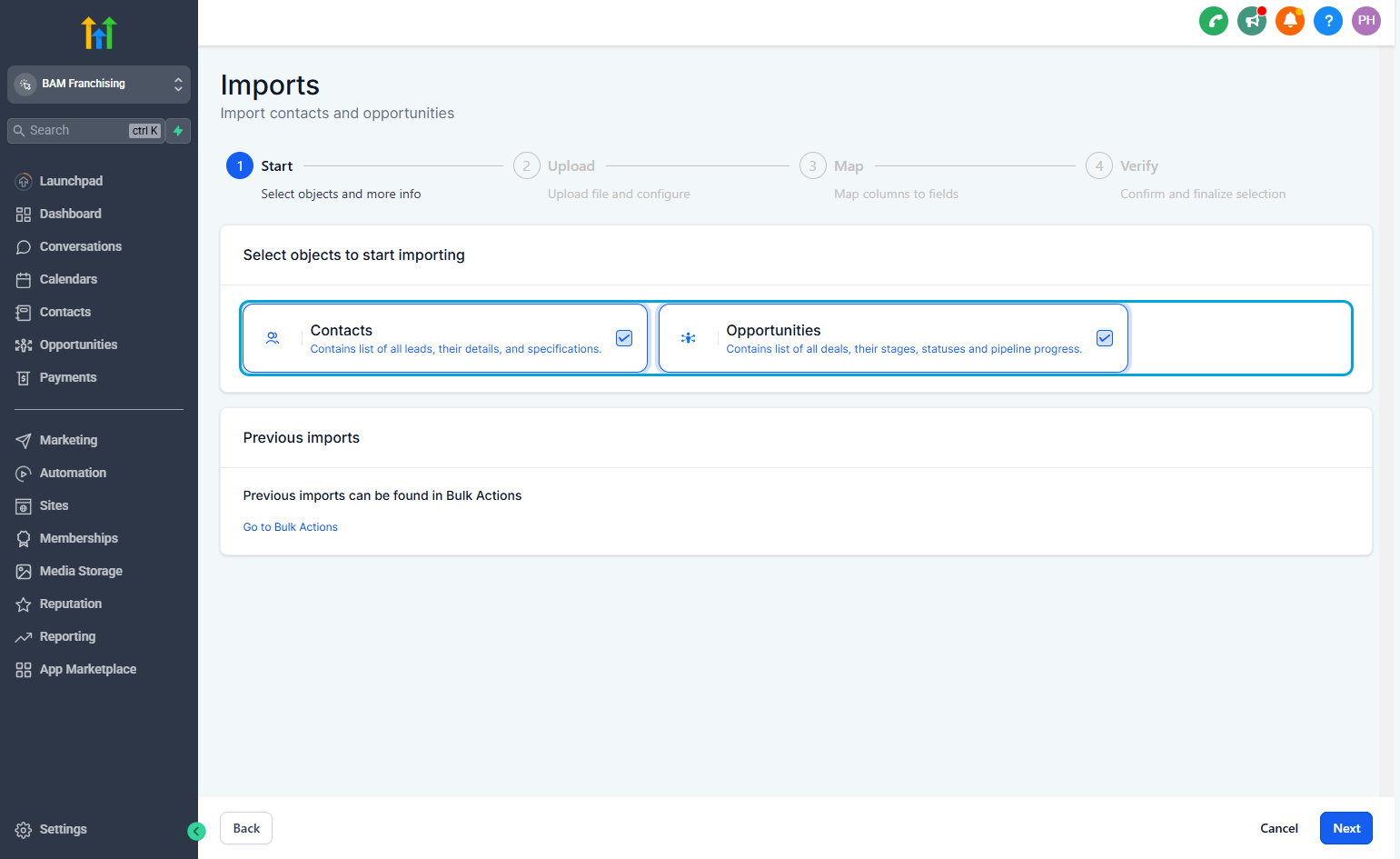Click the Next button
This screenshot has height=859, width=1400.
tap(1346, 828)
